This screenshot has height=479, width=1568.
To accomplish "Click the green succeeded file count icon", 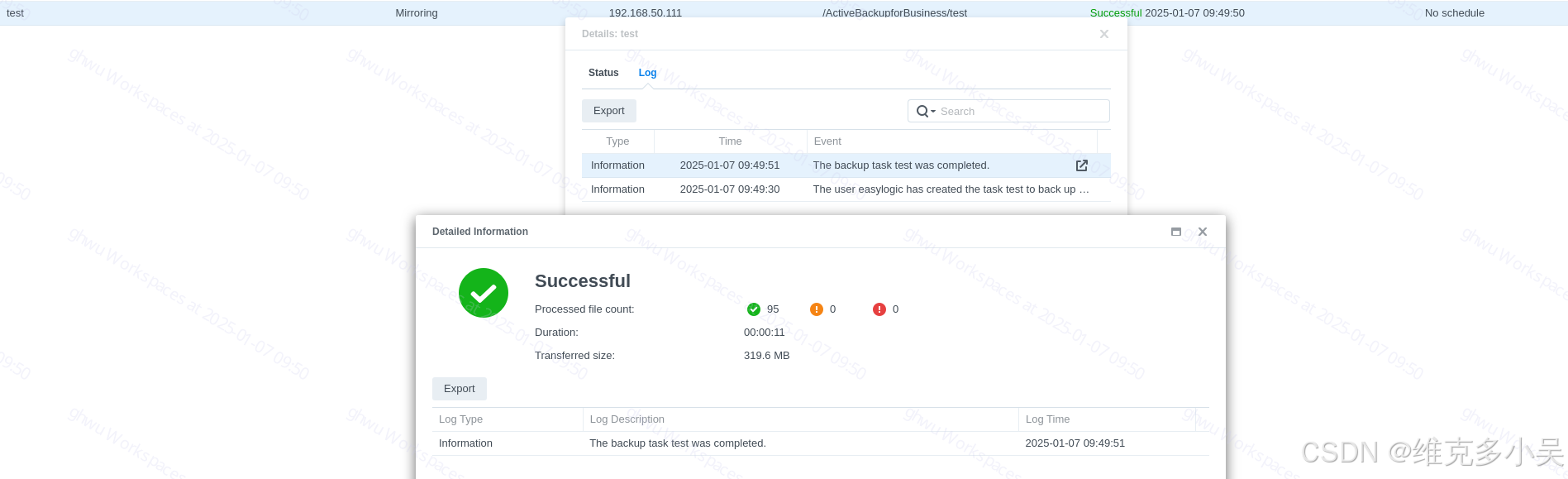I will click(x=753, y=309).
